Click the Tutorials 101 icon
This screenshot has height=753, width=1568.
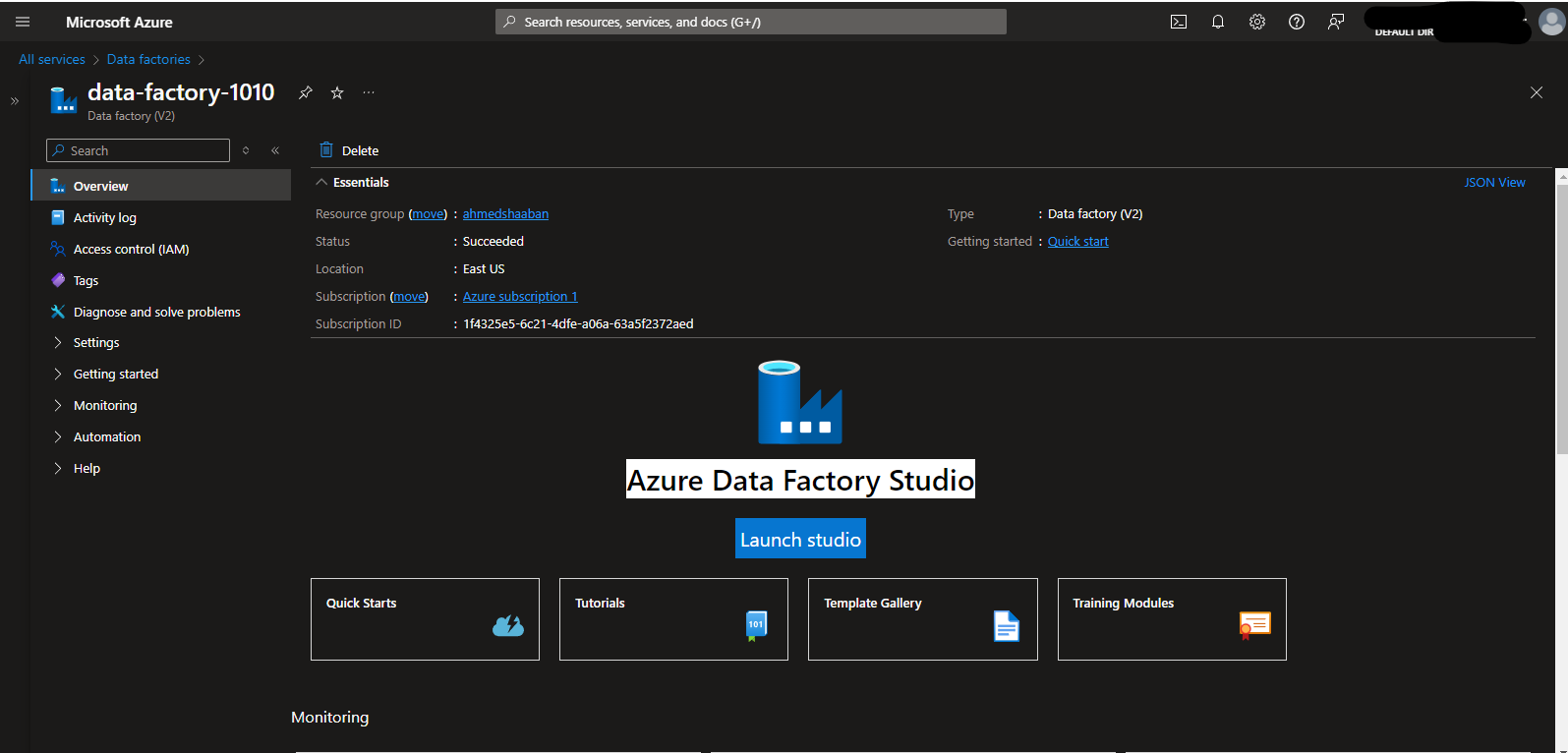[x=756, y=625]
